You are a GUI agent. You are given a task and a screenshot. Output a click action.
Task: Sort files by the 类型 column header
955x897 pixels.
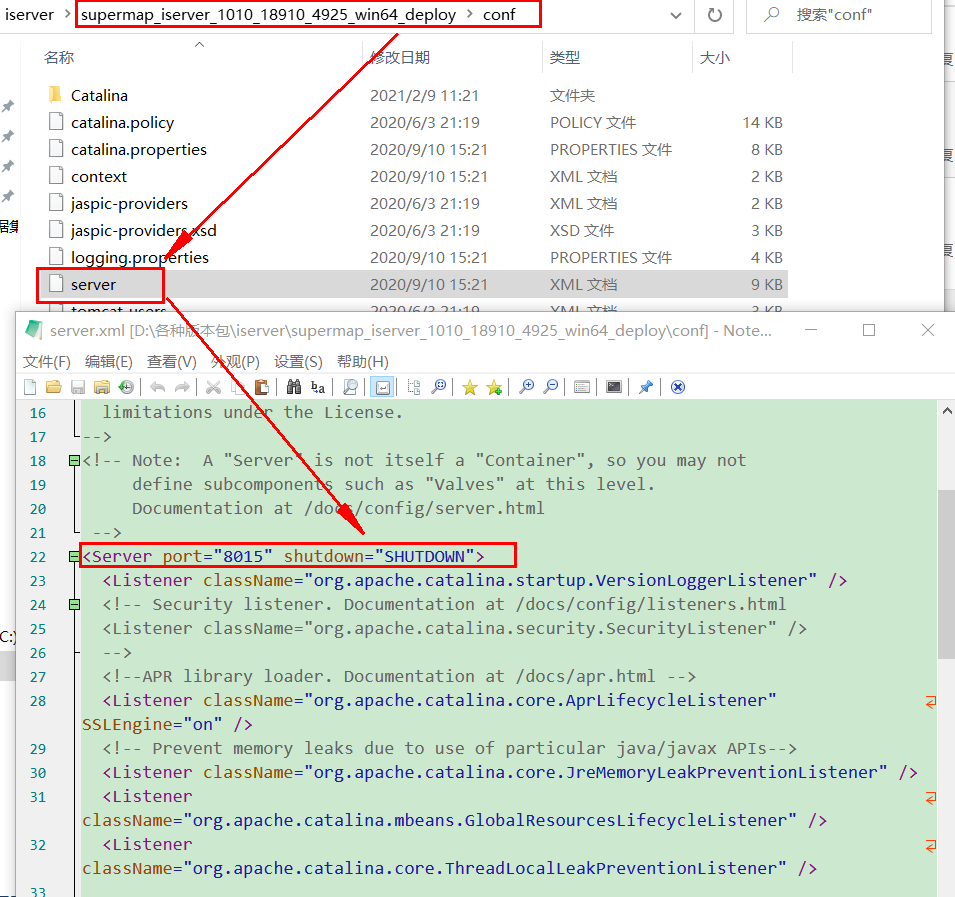(x=565, y=58)
